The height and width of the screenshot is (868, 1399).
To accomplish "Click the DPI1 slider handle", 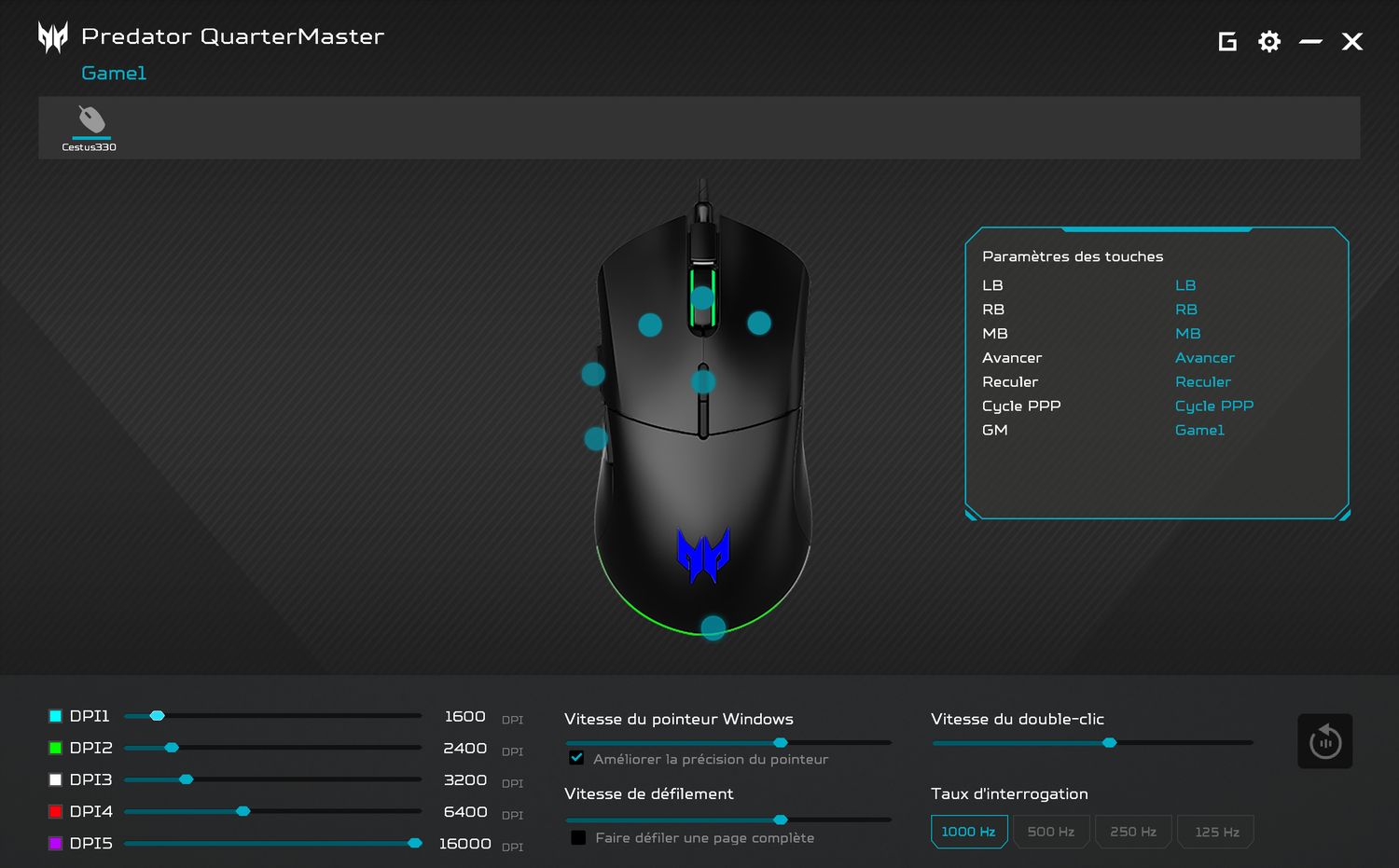I will (x=158, y=716).
